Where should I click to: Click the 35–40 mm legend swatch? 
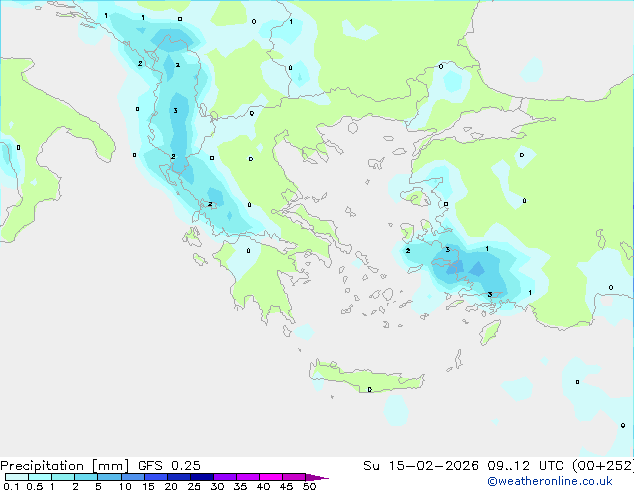coord(247,477)
